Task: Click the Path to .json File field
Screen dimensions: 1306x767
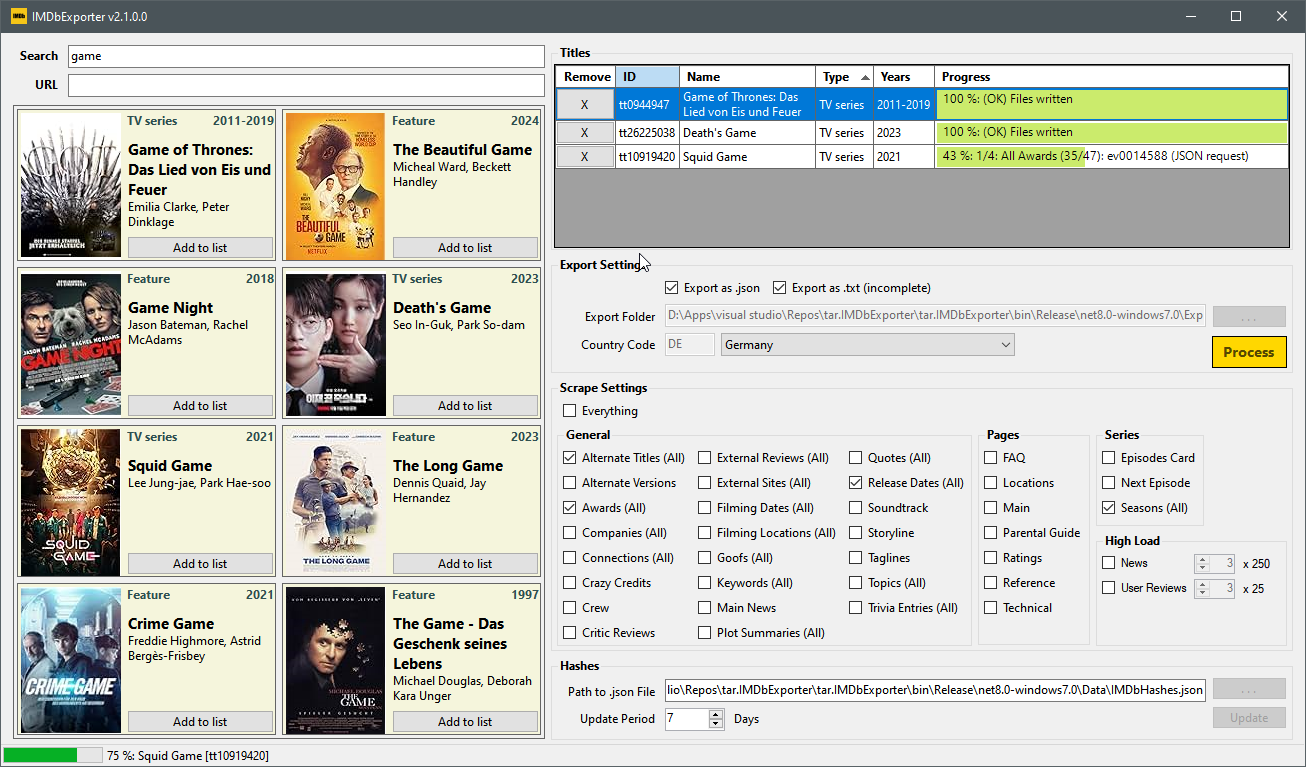Action: [x=935, y=690]
